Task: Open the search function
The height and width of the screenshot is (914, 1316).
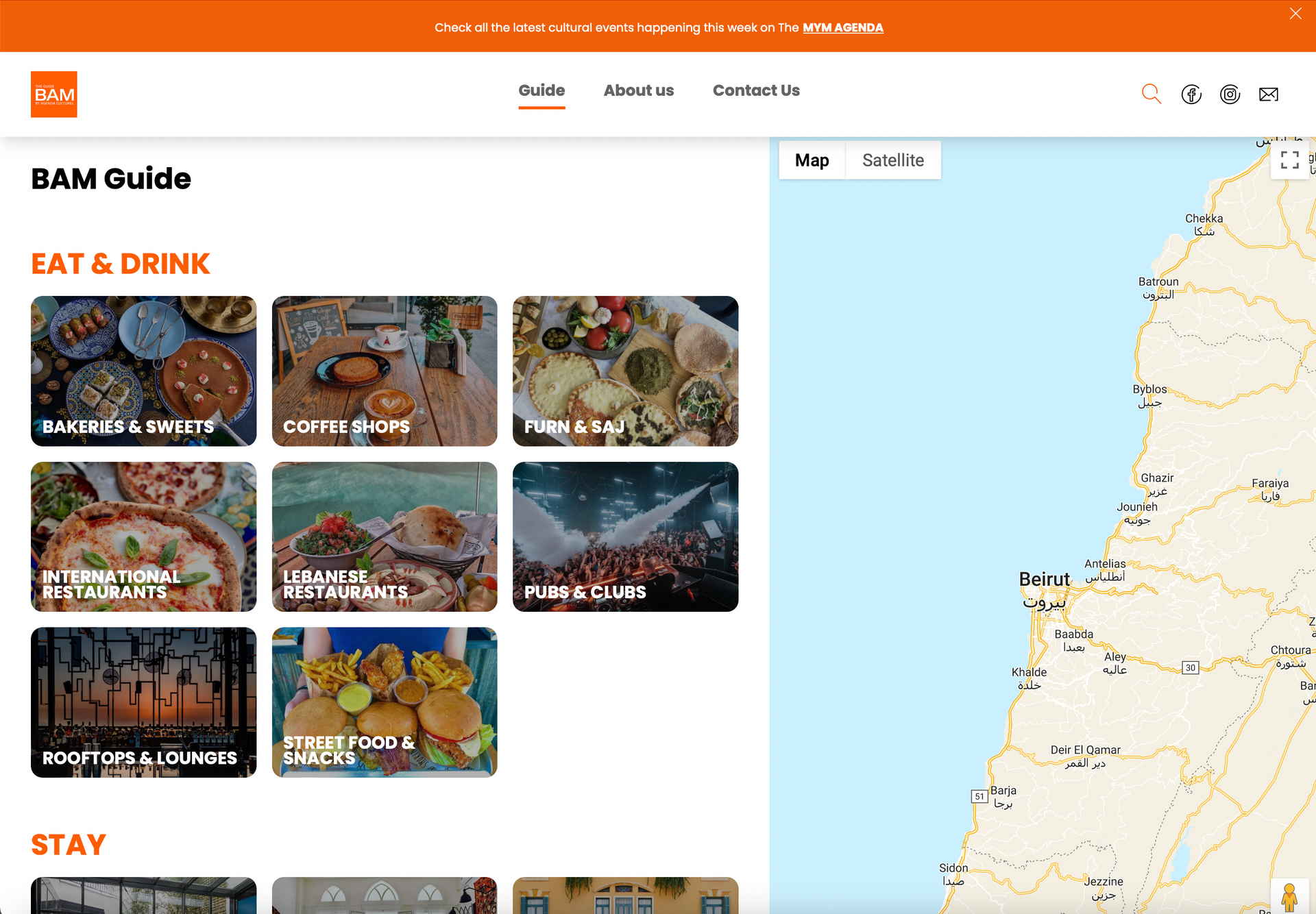Action: tap(1151, 94)
